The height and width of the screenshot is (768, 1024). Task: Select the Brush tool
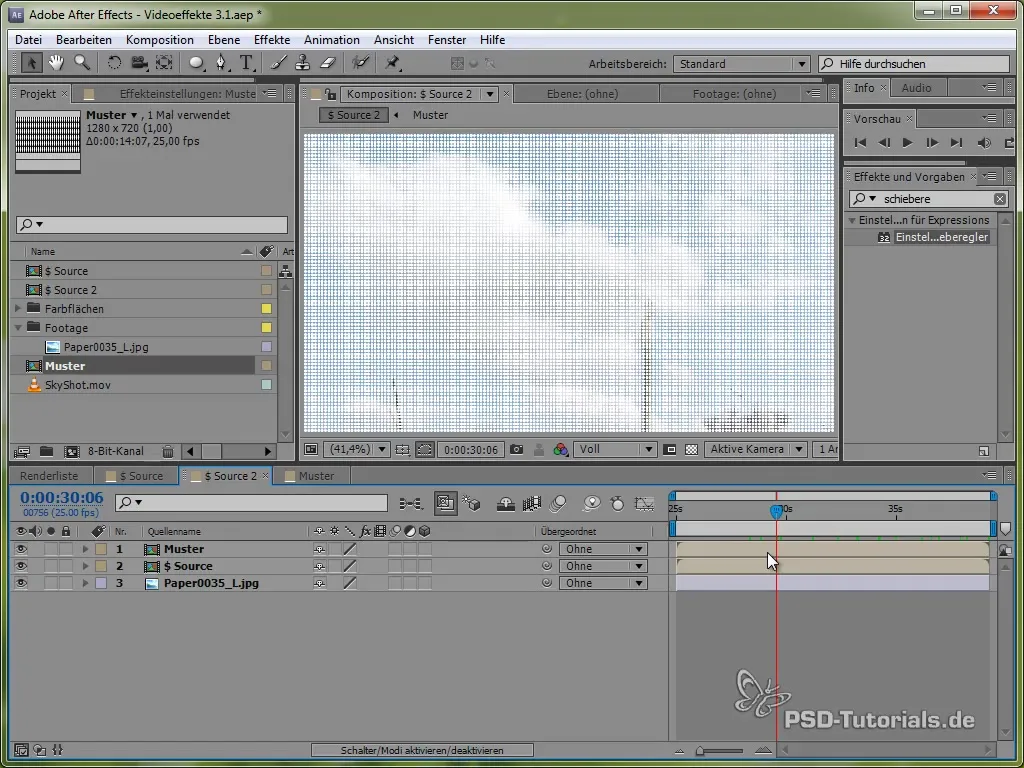[x=279, y=63]
